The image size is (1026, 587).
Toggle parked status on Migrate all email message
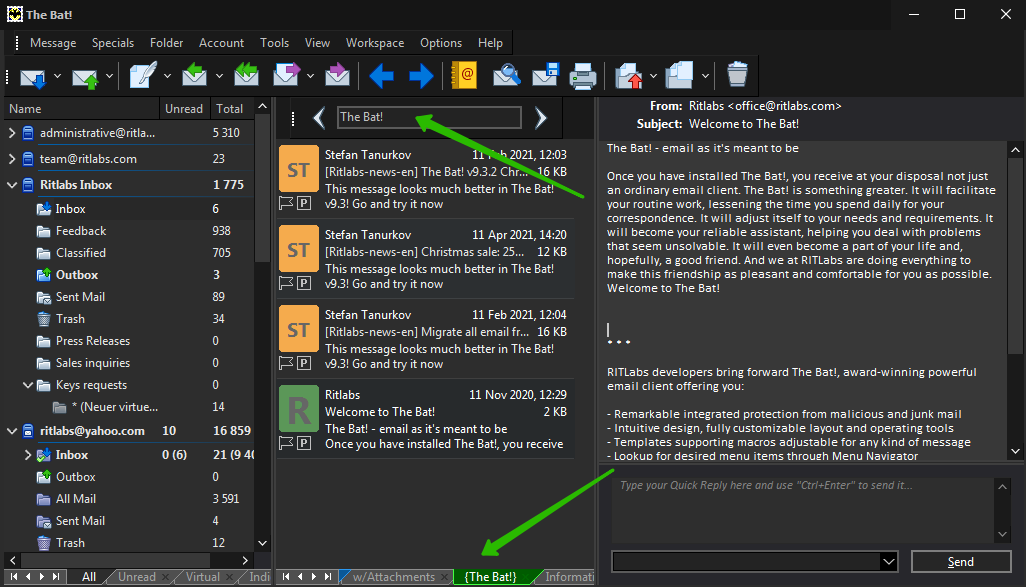tap(304, 363)
